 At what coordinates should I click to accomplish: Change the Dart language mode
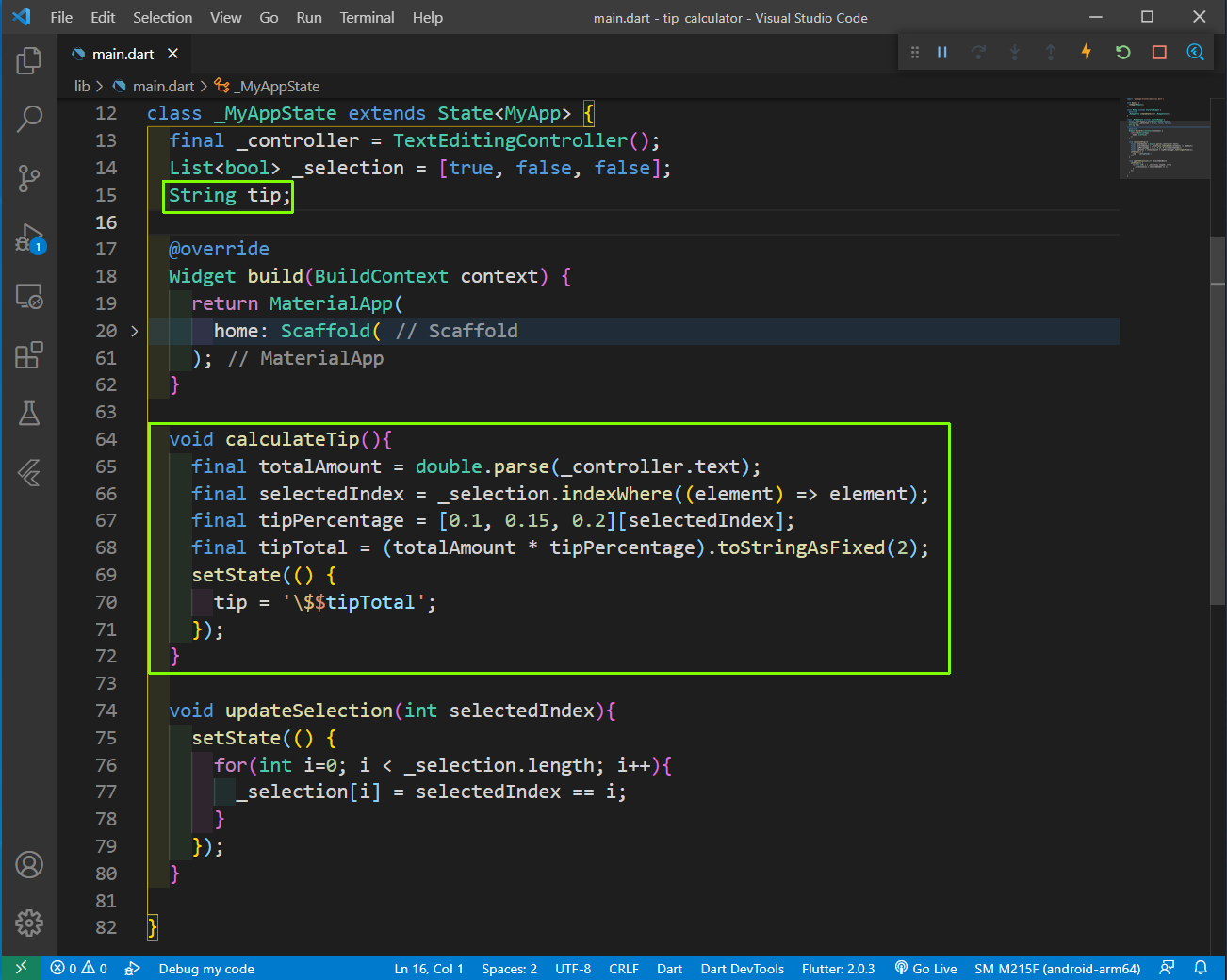click(x=669, y=969)
